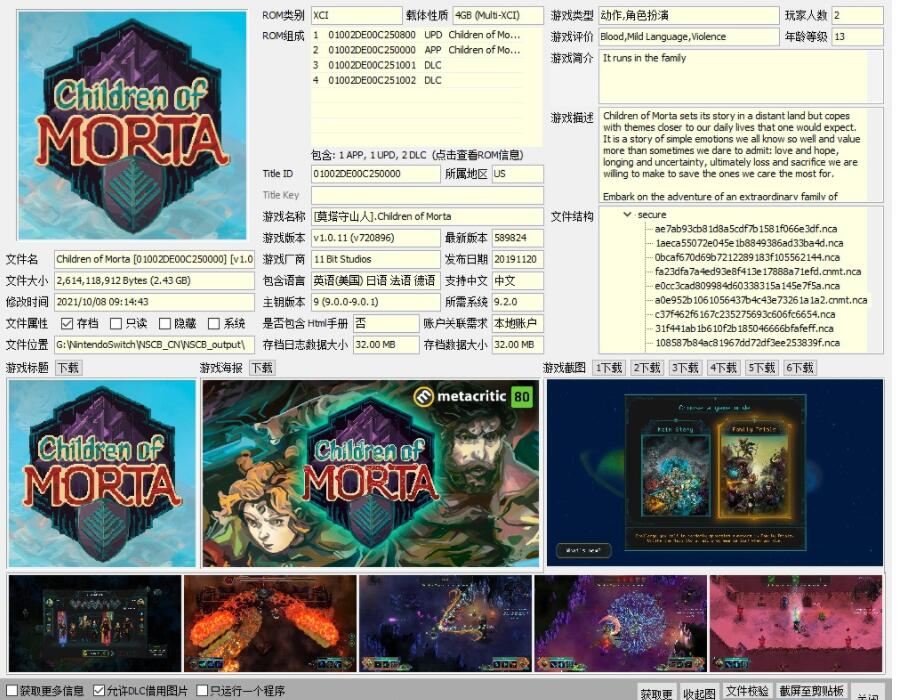
Task: Select ROM row 01002DE00C250800 UPD
Action: point(418,35)
